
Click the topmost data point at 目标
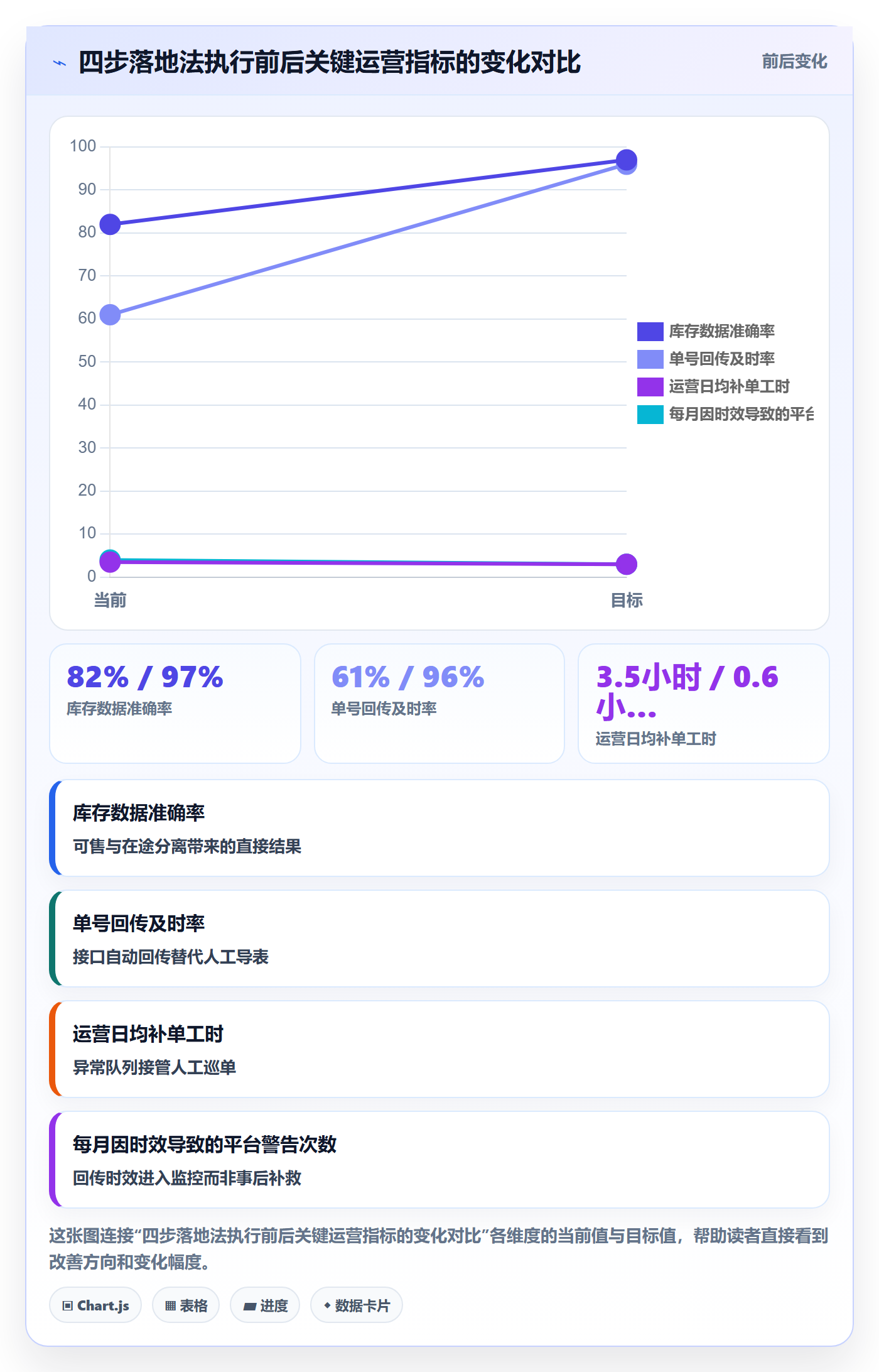(x=627, y=160)
